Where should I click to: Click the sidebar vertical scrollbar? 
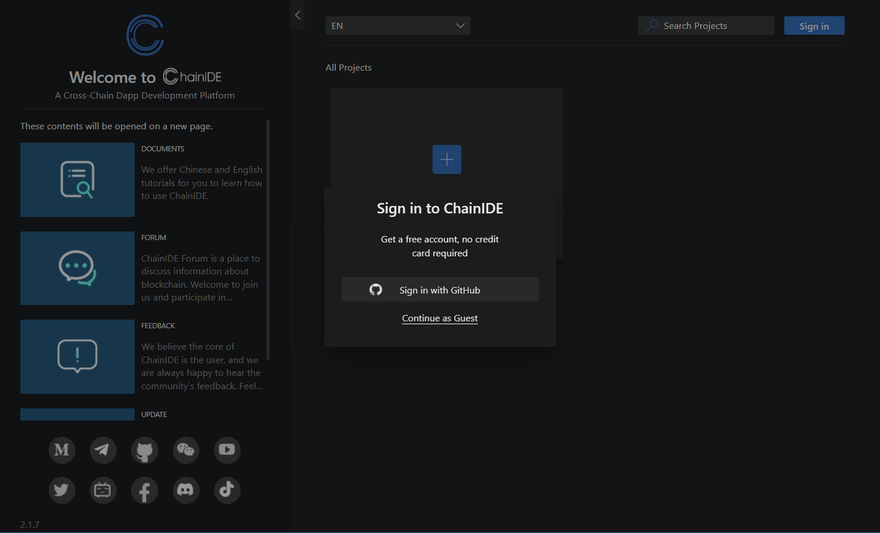click(x=268, y=239)
